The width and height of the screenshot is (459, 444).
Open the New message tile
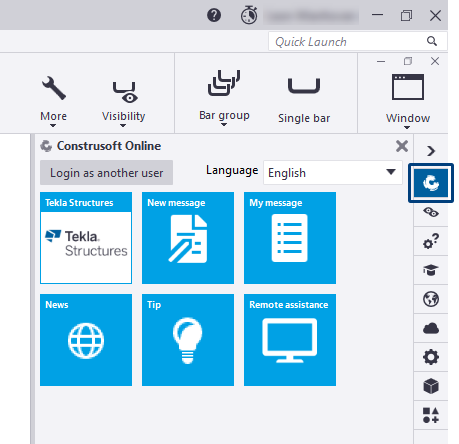coord(188,238)
